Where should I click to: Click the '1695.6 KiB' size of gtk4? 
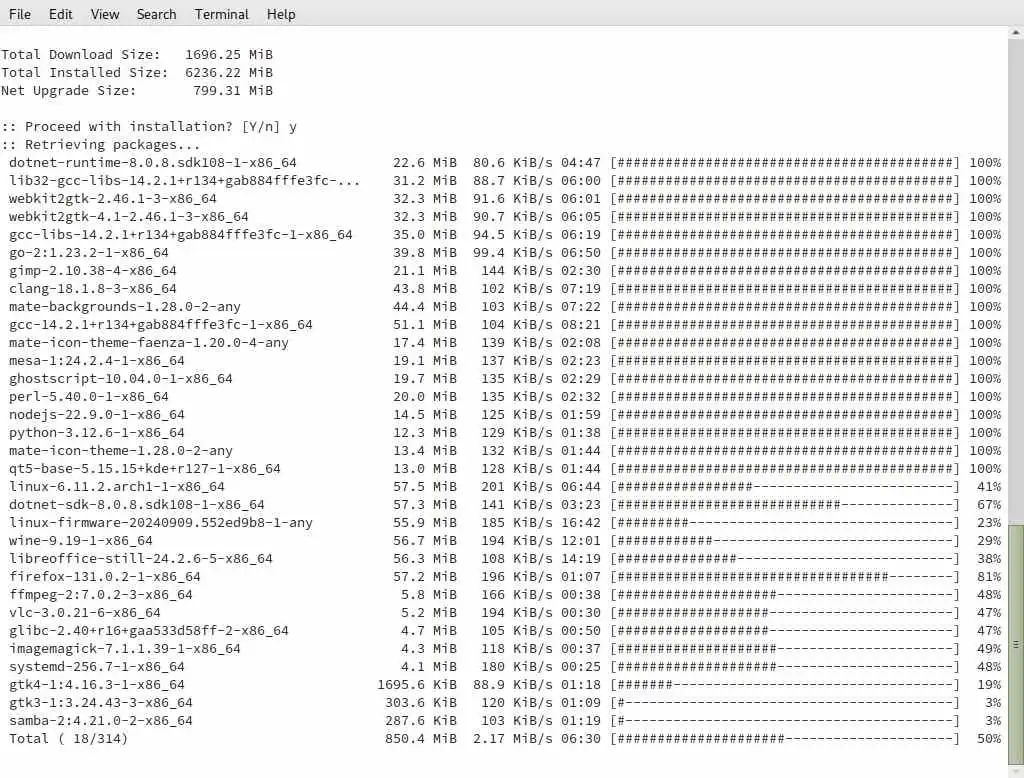tap(417, 685)
